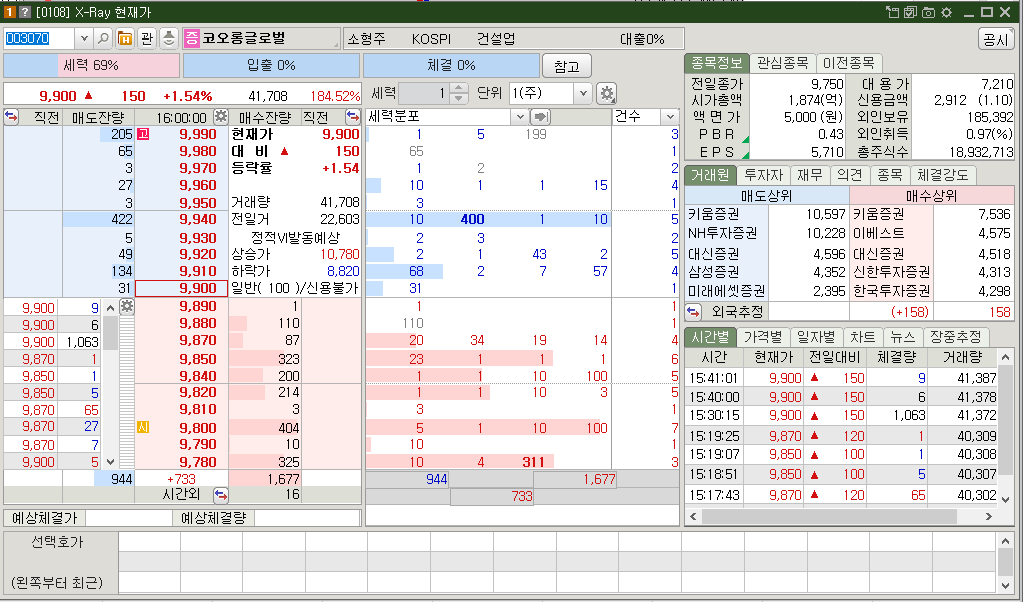Click the detach window icon in title bar
This screenshot has height=602, width=1023.
(x=892, y=12)
